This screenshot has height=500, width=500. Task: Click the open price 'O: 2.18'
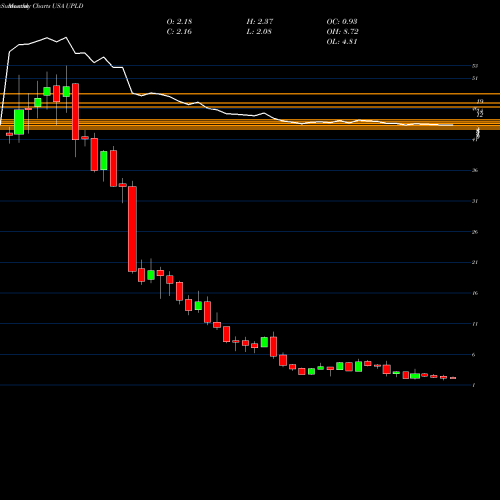click(179, 22)
